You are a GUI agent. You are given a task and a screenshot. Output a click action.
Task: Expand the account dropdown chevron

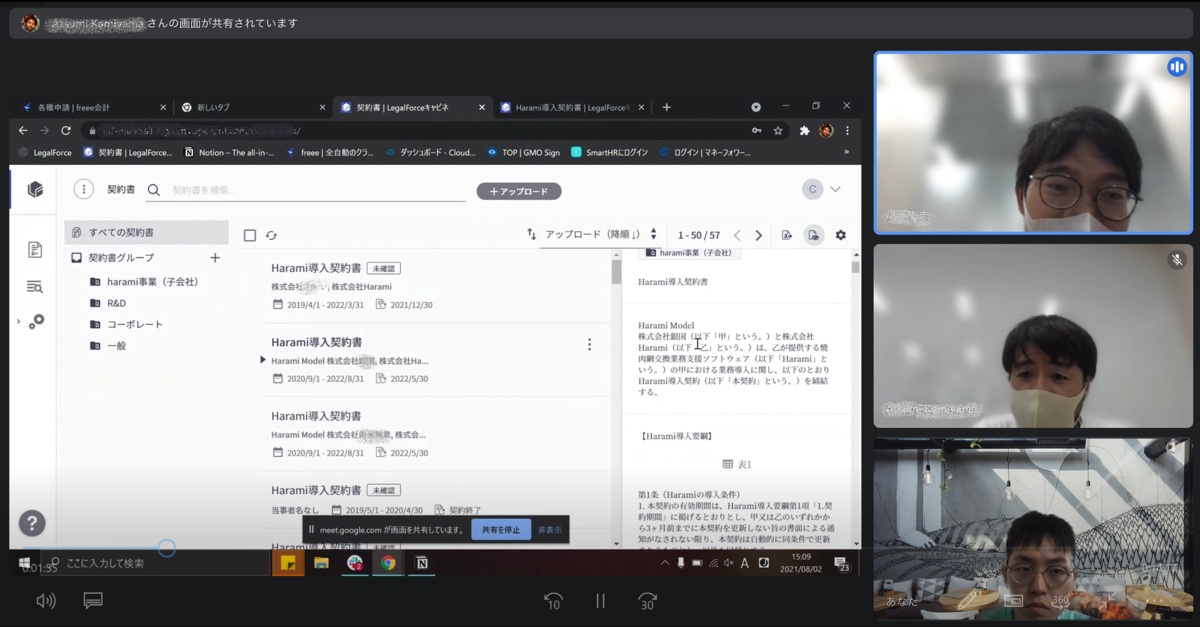pos(835,189)
